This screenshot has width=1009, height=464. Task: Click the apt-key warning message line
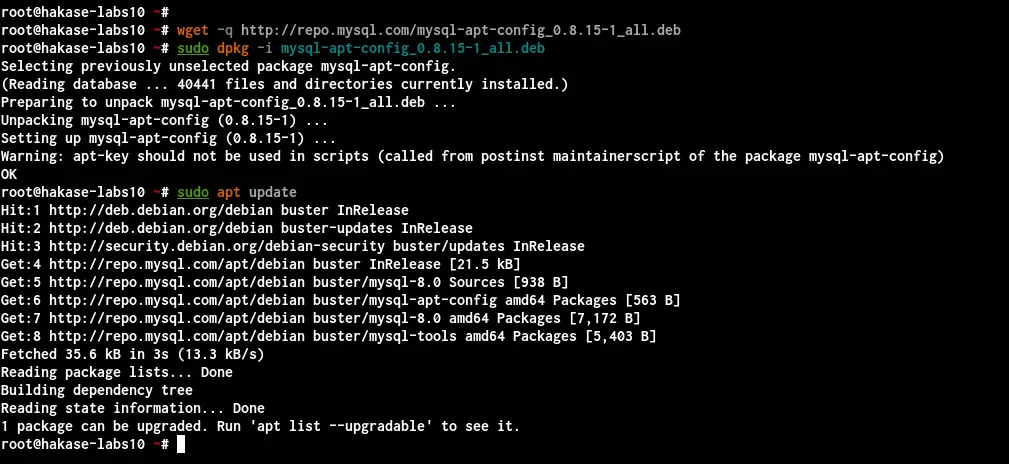472,156
